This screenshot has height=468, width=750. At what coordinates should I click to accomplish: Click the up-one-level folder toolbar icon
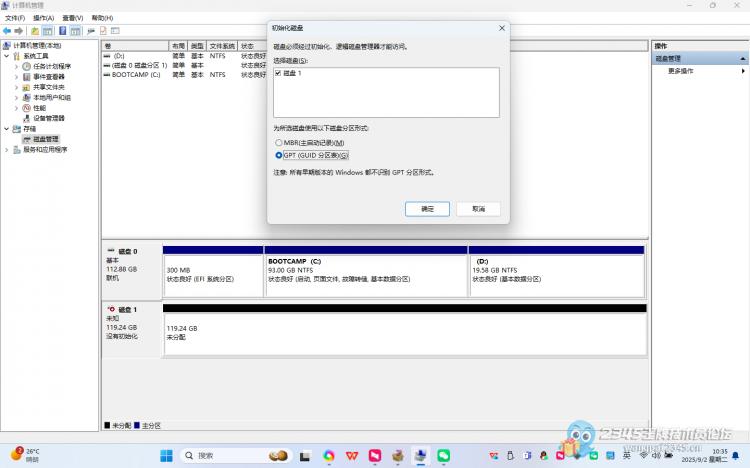click(x=35, y=31)
